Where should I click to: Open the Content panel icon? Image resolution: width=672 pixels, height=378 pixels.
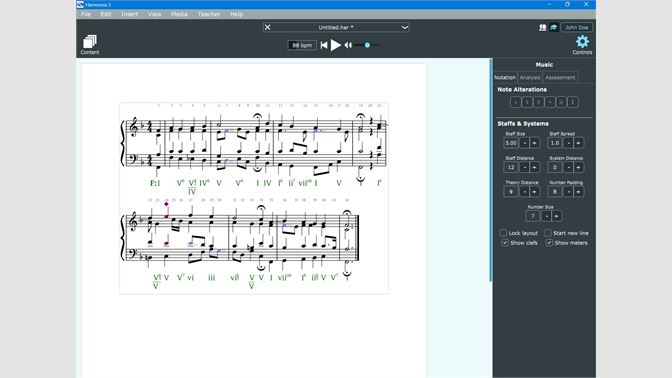pos(90,45)
